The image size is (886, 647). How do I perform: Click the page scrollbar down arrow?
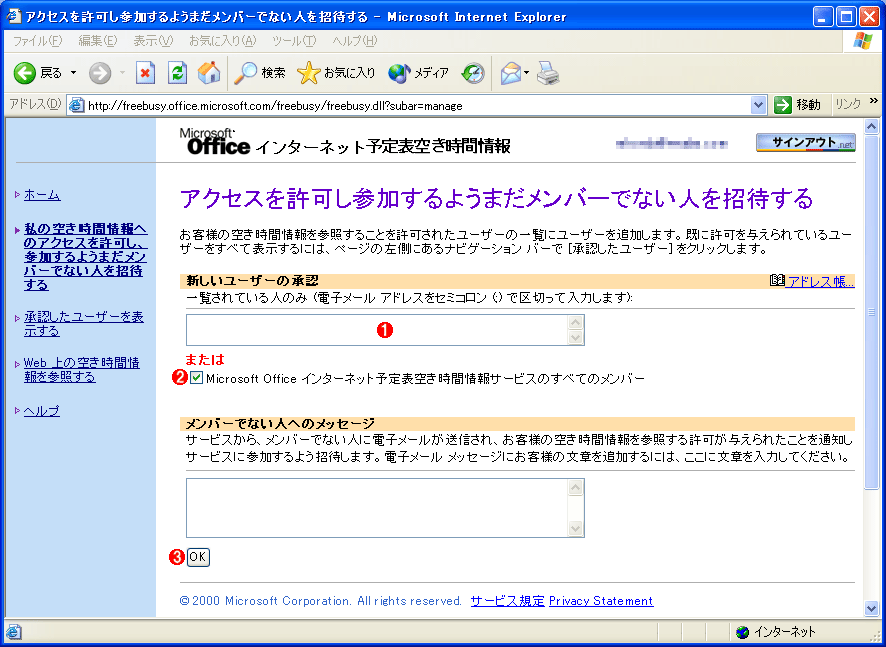coord(872,607)
